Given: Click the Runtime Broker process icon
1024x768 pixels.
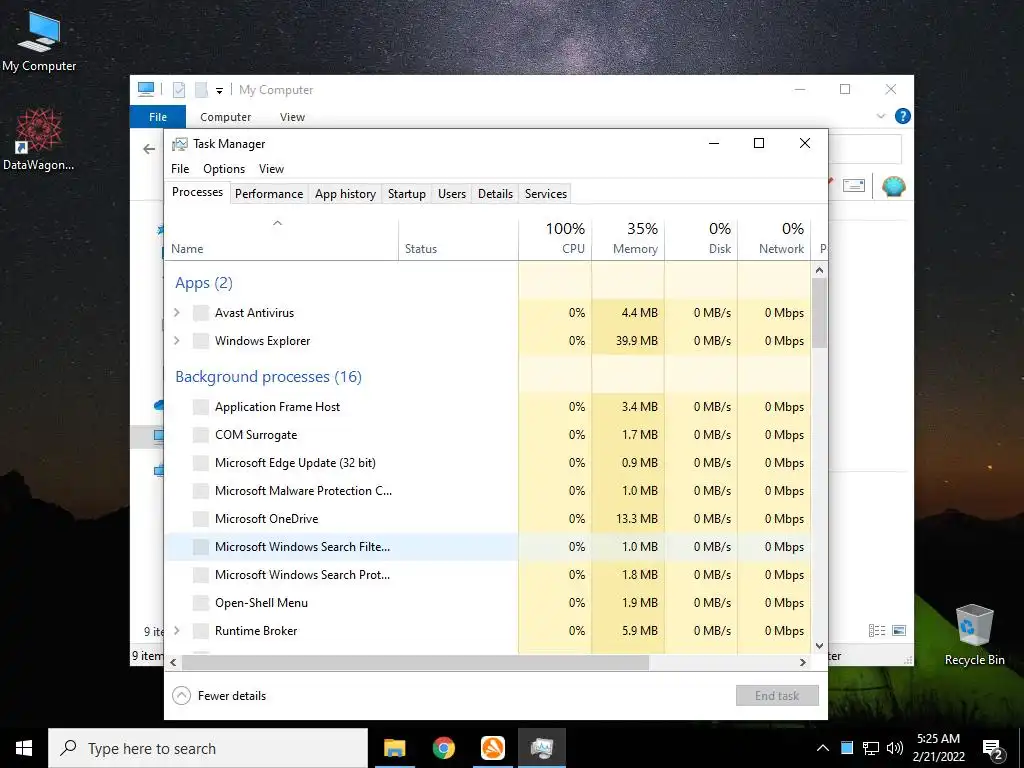Looking at the screenshot, I should [x=201, y=631].
